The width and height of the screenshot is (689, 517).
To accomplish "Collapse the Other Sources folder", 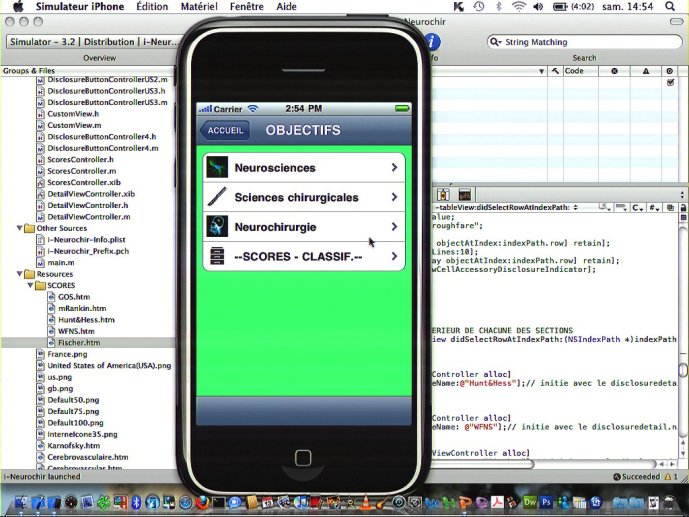I will coord(19,228).
